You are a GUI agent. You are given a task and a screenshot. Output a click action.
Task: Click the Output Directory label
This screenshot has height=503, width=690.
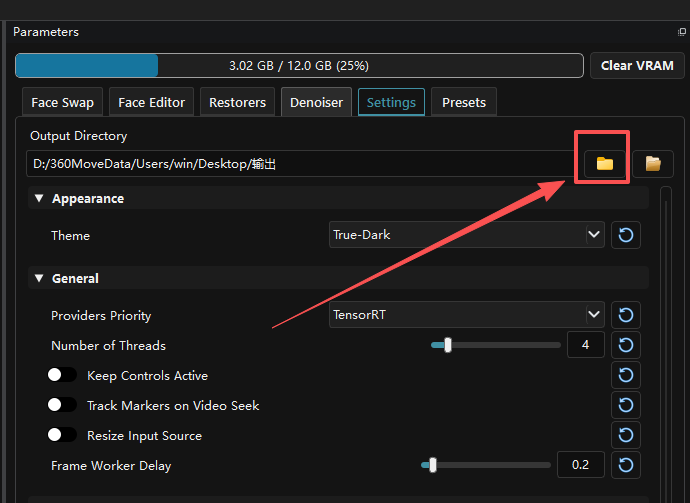[78, 136]
